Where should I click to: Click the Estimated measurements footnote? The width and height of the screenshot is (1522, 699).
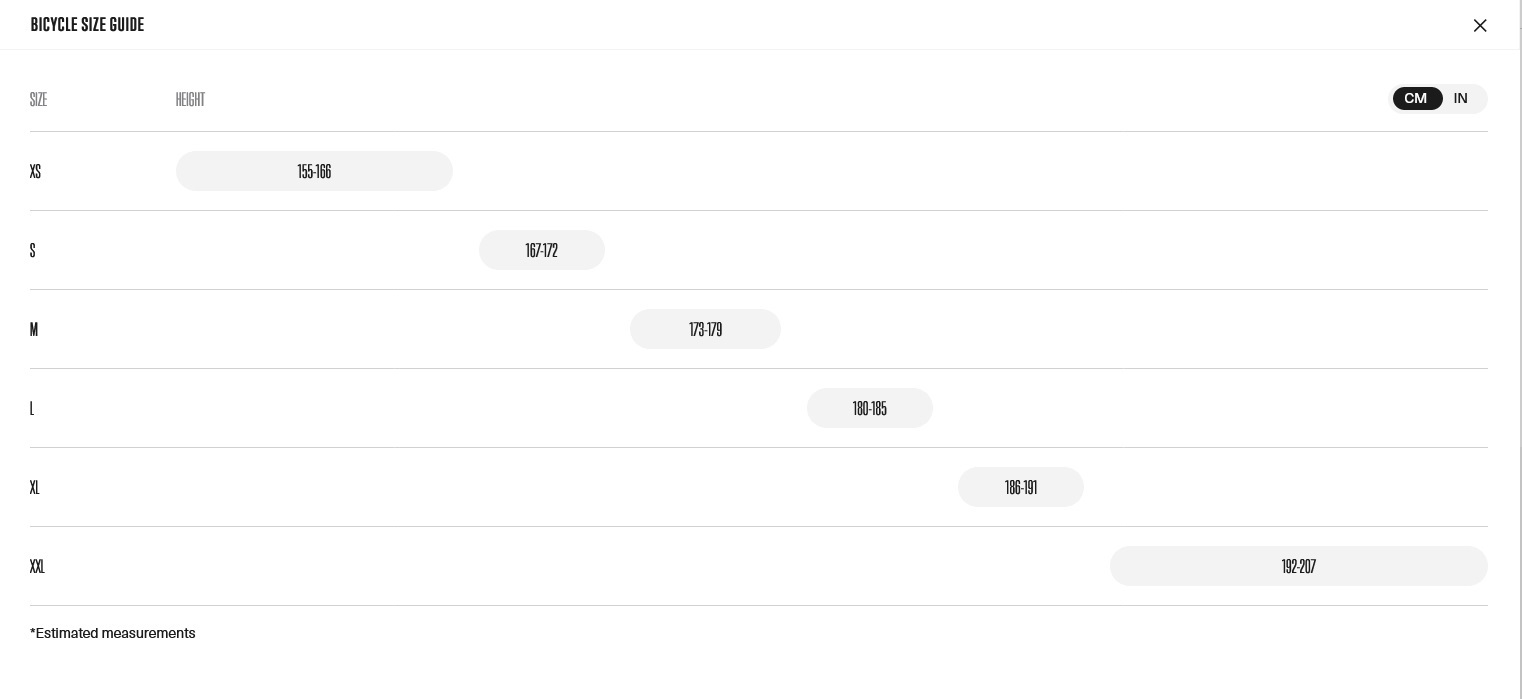coord(113,633)
